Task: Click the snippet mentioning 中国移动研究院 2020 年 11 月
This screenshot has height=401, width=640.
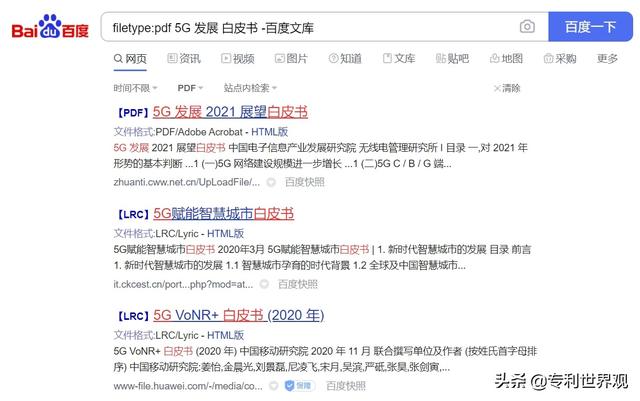Action: point(325,359)
